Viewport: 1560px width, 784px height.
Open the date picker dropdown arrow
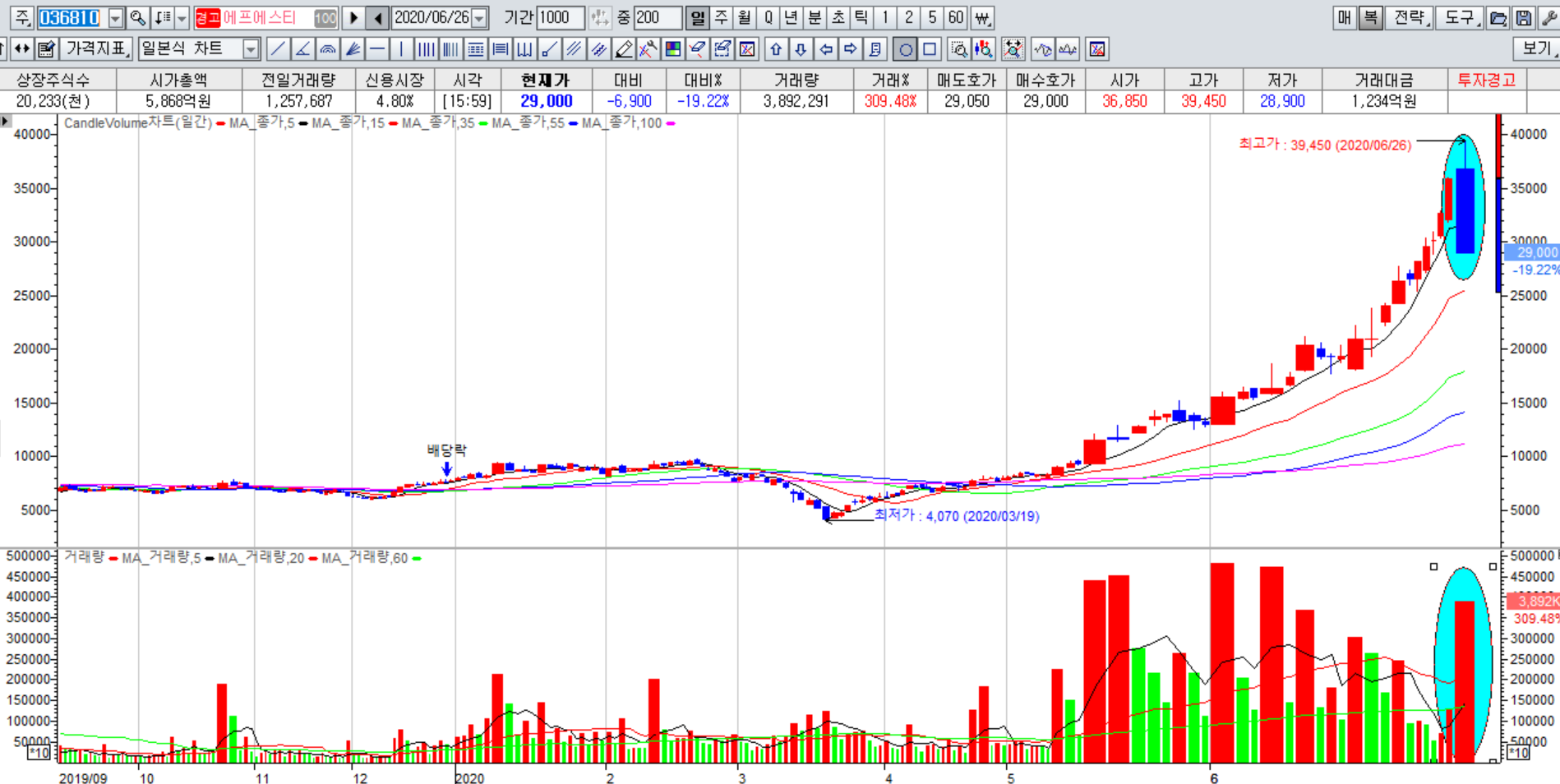(x=479, y=18)
